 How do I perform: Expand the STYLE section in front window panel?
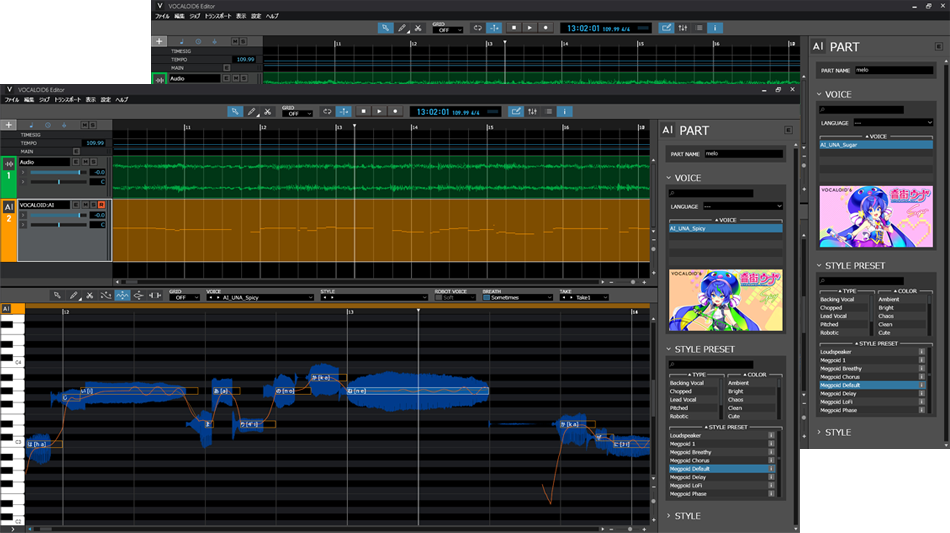tap(669, 516)
